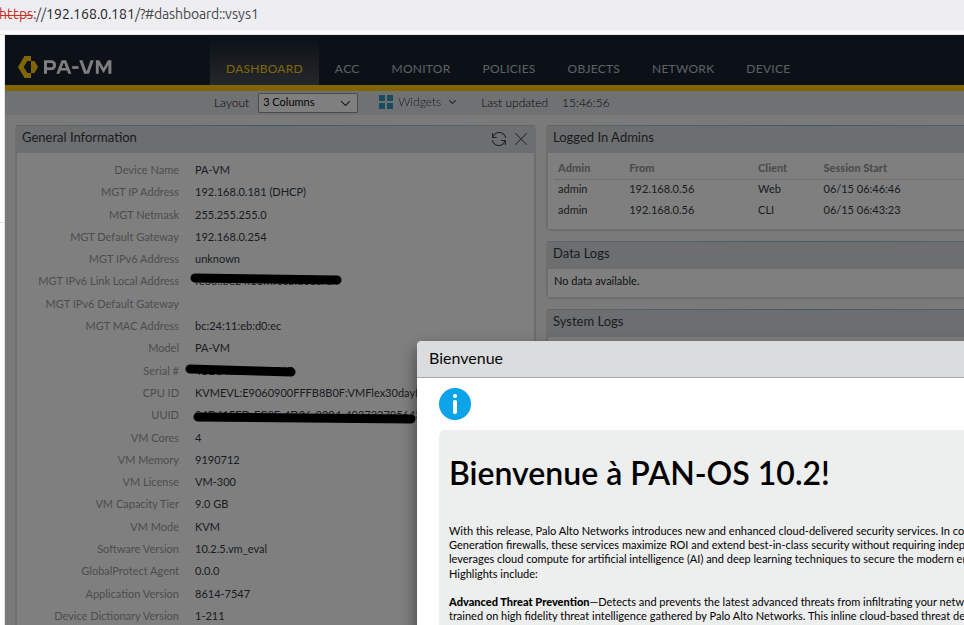This screenshot has width=964, height=625.
Task: Click the Last updated time 15:46:56
Action: pos(585,103)
